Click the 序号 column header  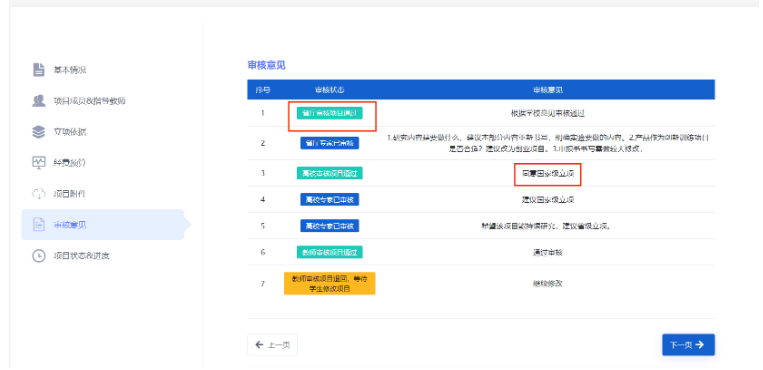click(x=263, y=90)
